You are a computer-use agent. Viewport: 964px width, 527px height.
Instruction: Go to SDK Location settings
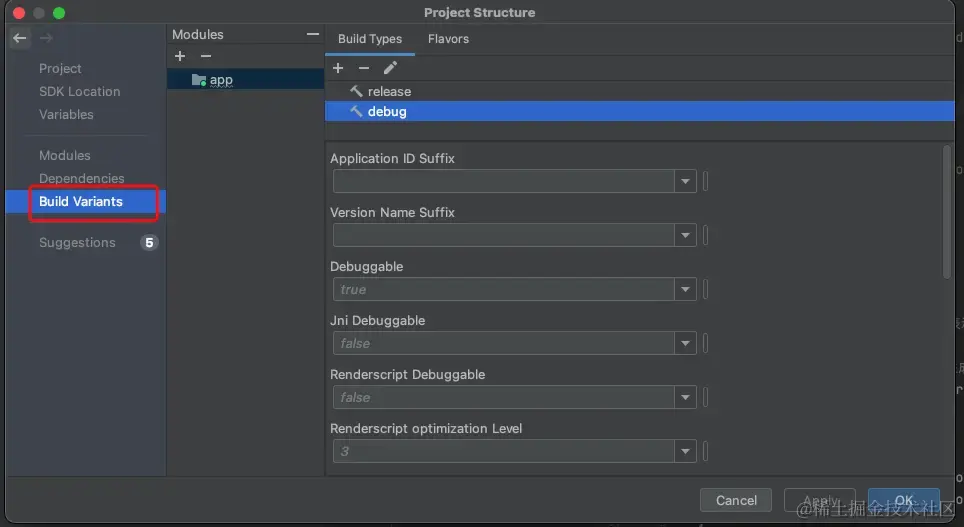coord(80,91)
